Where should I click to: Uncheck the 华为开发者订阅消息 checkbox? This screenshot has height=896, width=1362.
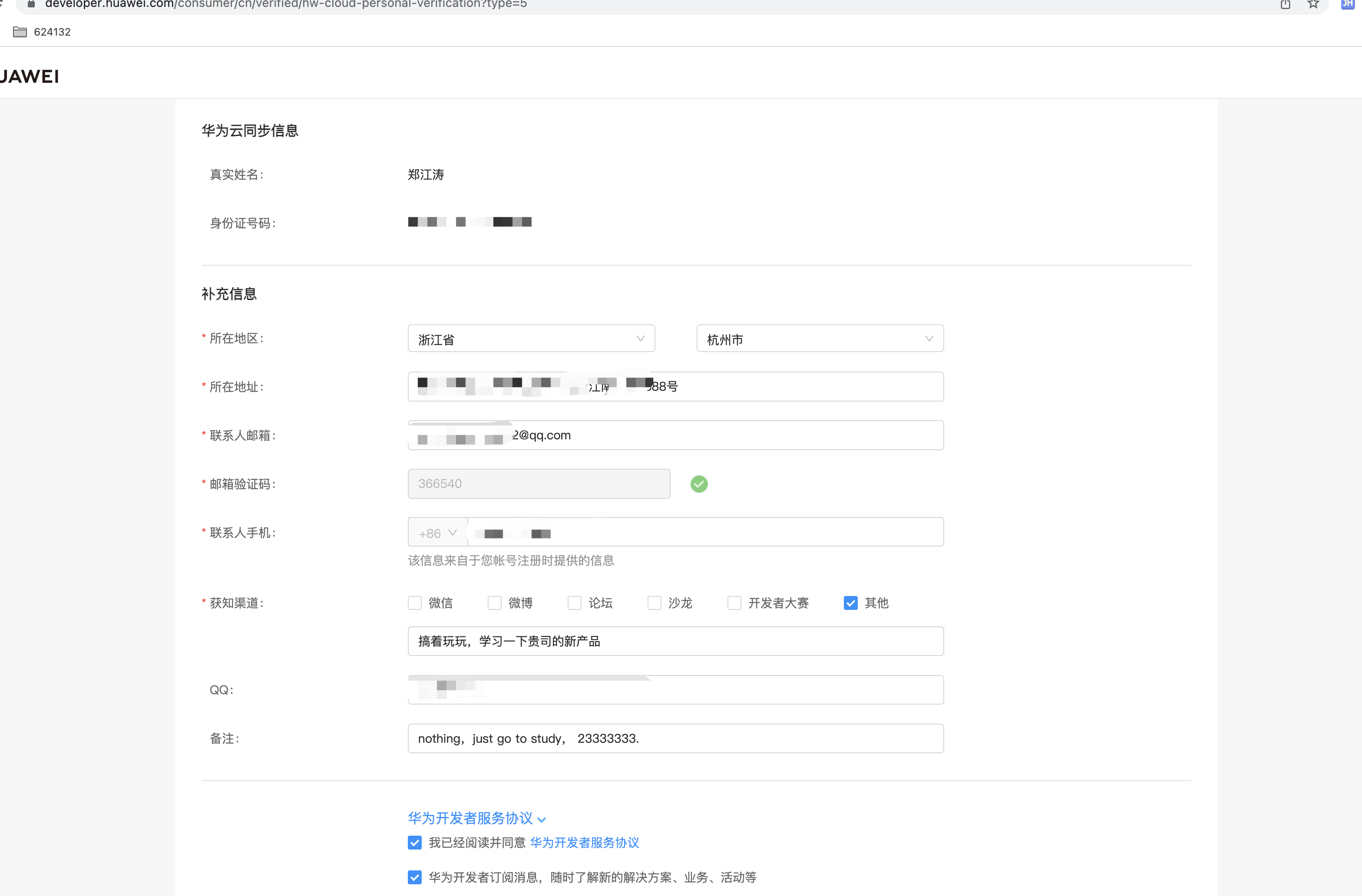point(414,877)
